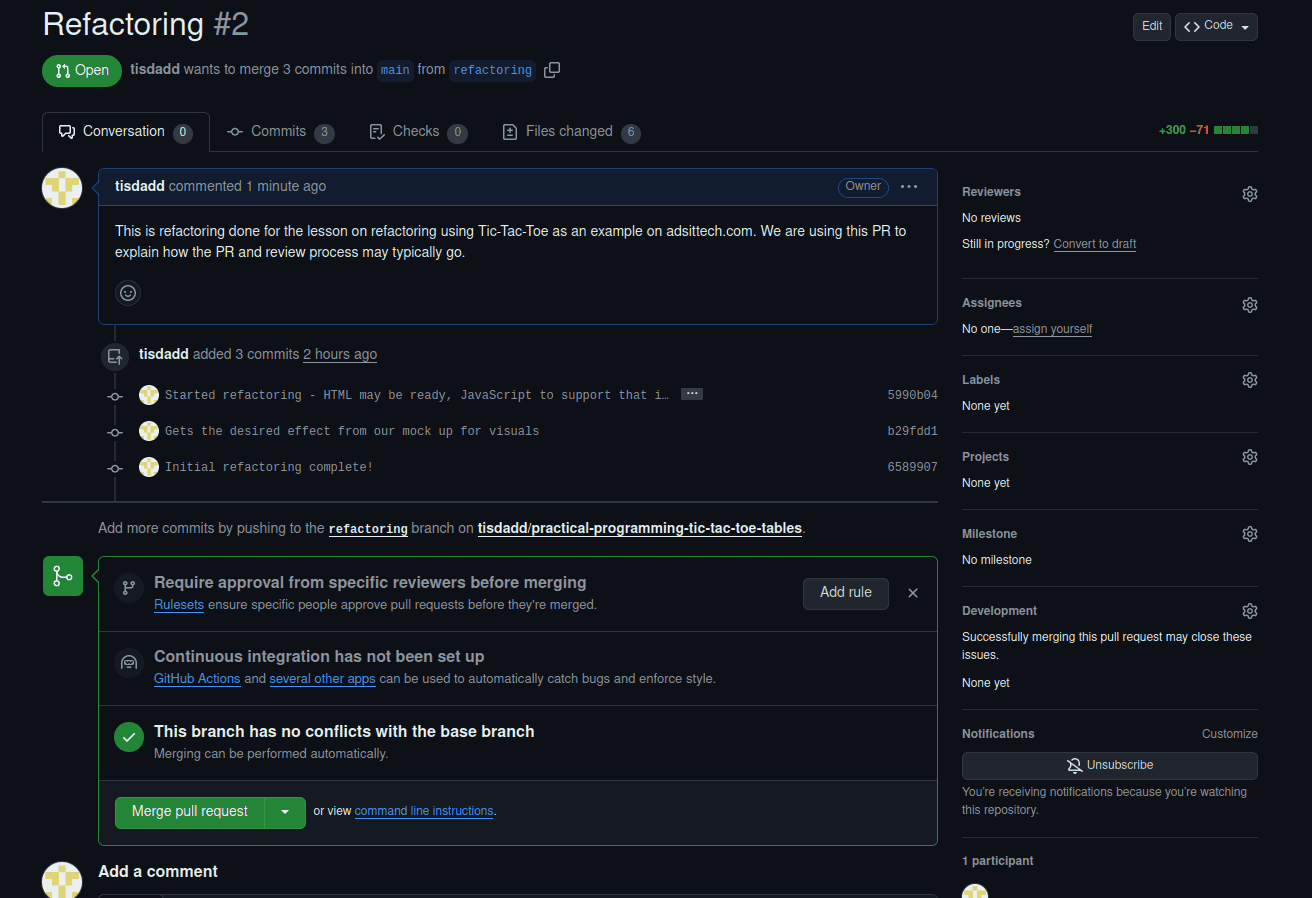Dismiss the require approval rule suggestion
The height and width of the screenshot is (898, 1312).
coord(912,593)
